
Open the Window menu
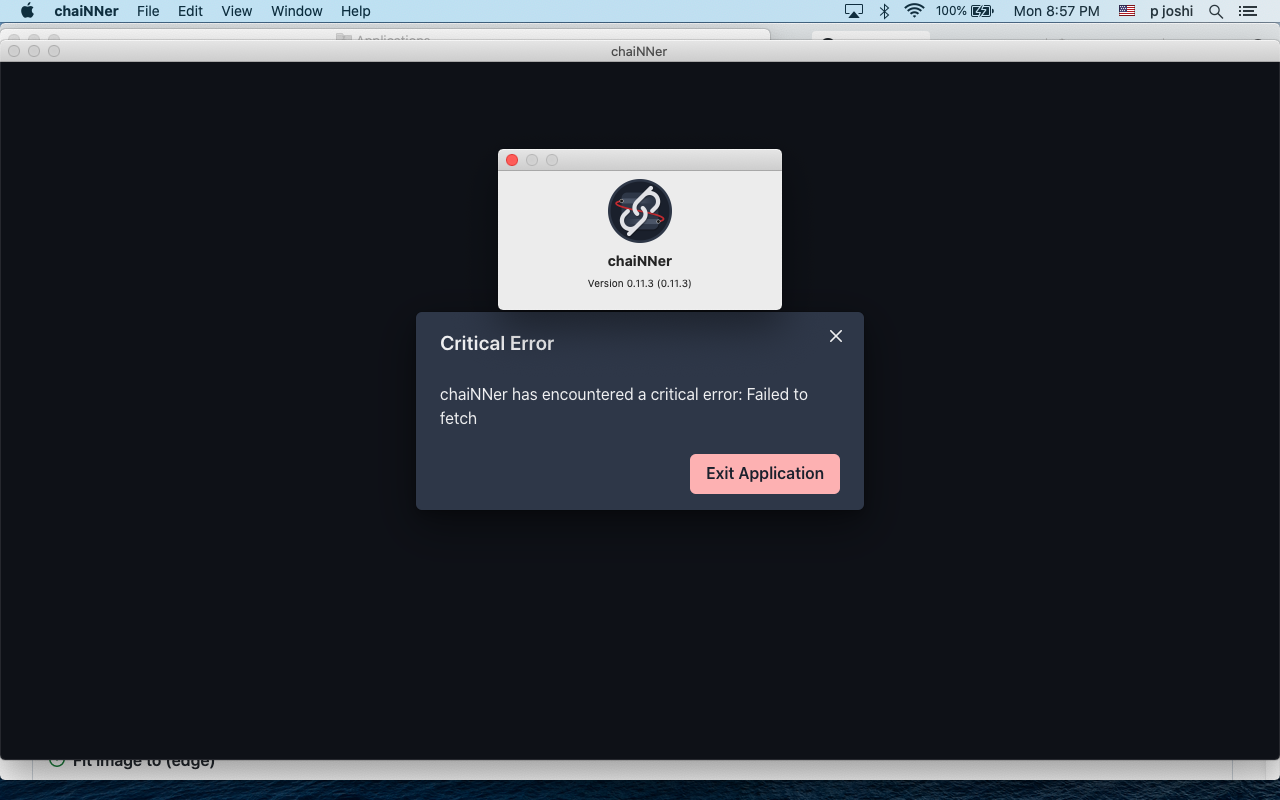(x=297, y=11)
